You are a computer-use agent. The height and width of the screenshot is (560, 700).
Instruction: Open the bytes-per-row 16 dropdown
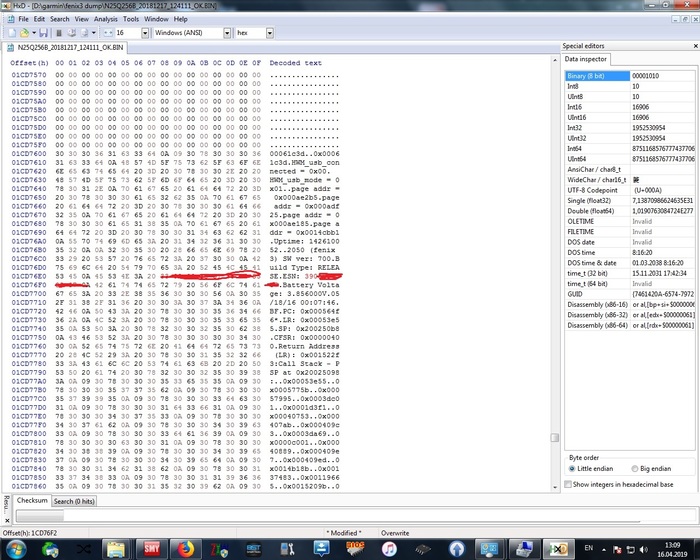(x=145, y=33)
